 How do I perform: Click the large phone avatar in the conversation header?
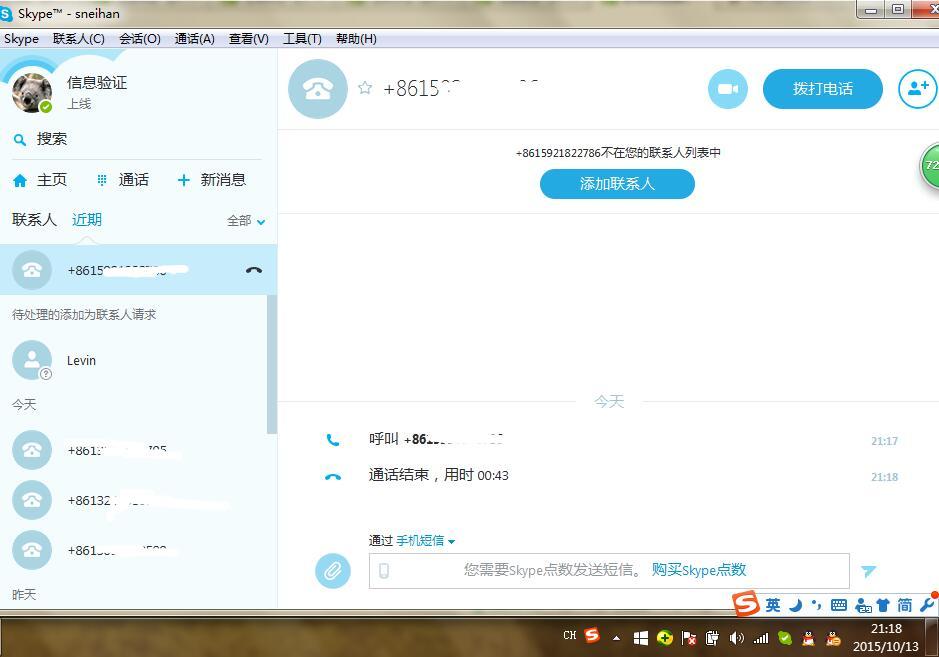pos(318,89)
